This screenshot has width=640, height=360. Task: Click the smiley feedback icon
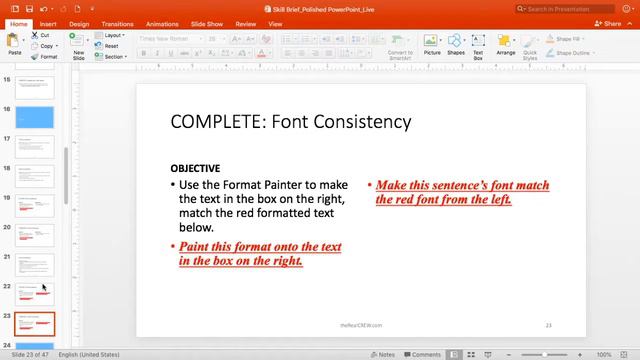pos(627,9)
